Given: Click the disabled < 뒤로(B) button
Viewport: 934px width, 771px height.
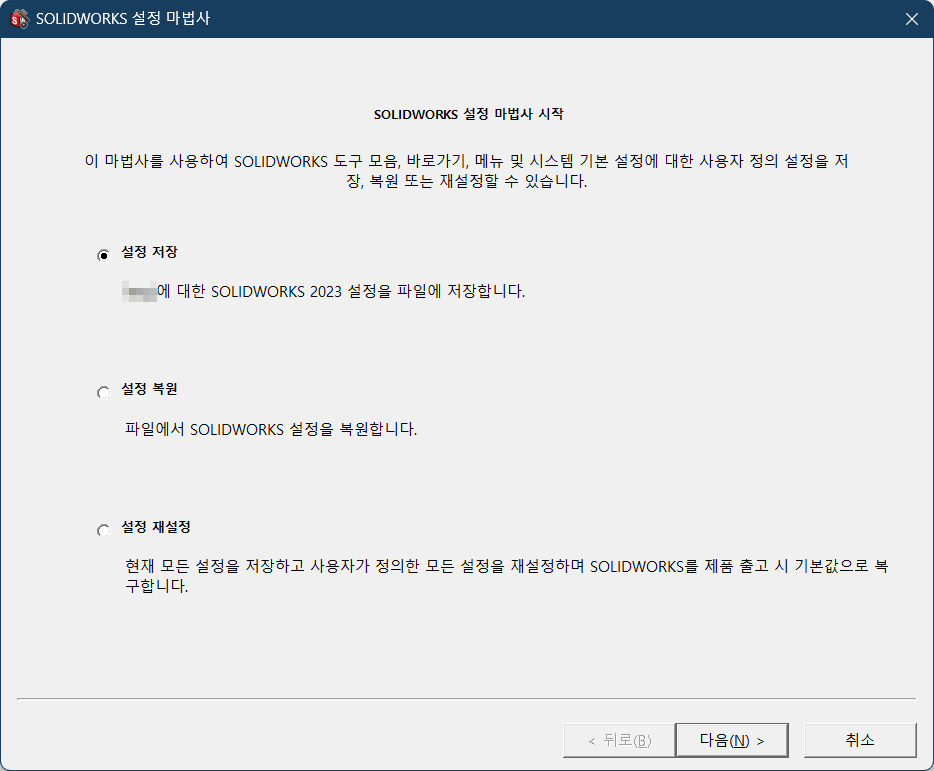Looking at the screenshot, I should point(619,741).
